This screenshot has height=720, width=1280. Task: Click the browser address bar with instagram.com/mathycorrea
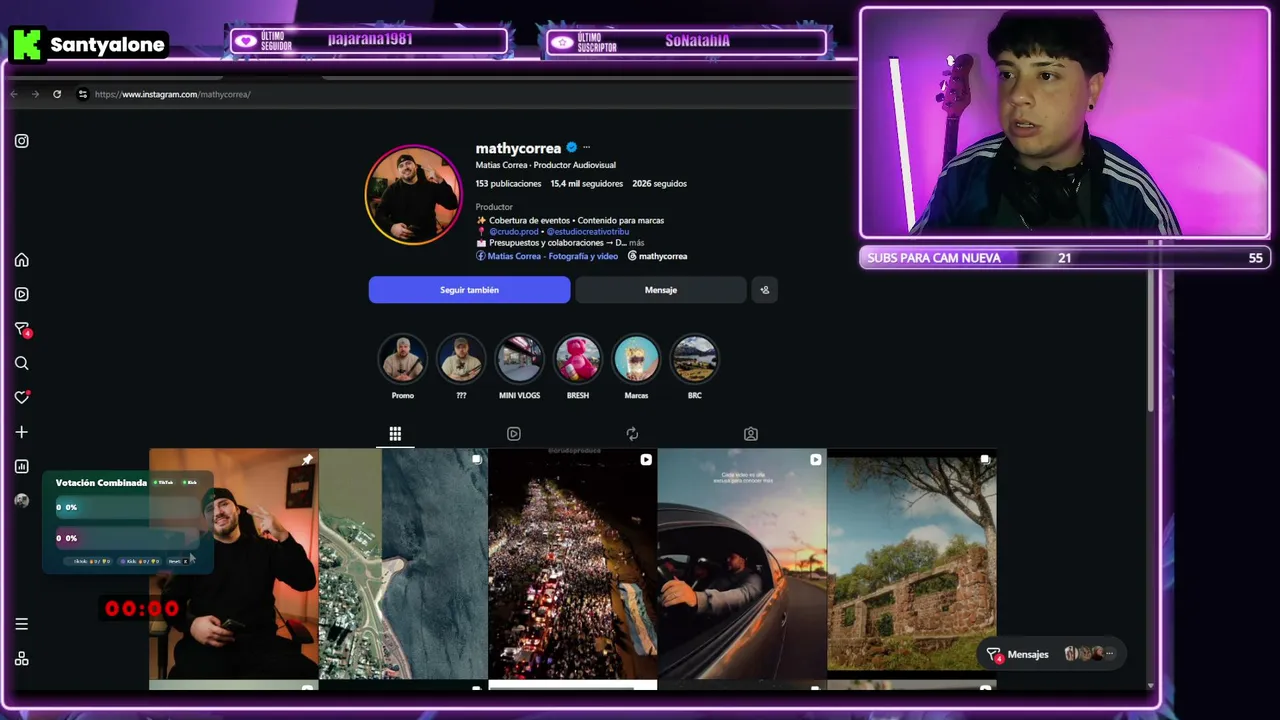[173, 94]
